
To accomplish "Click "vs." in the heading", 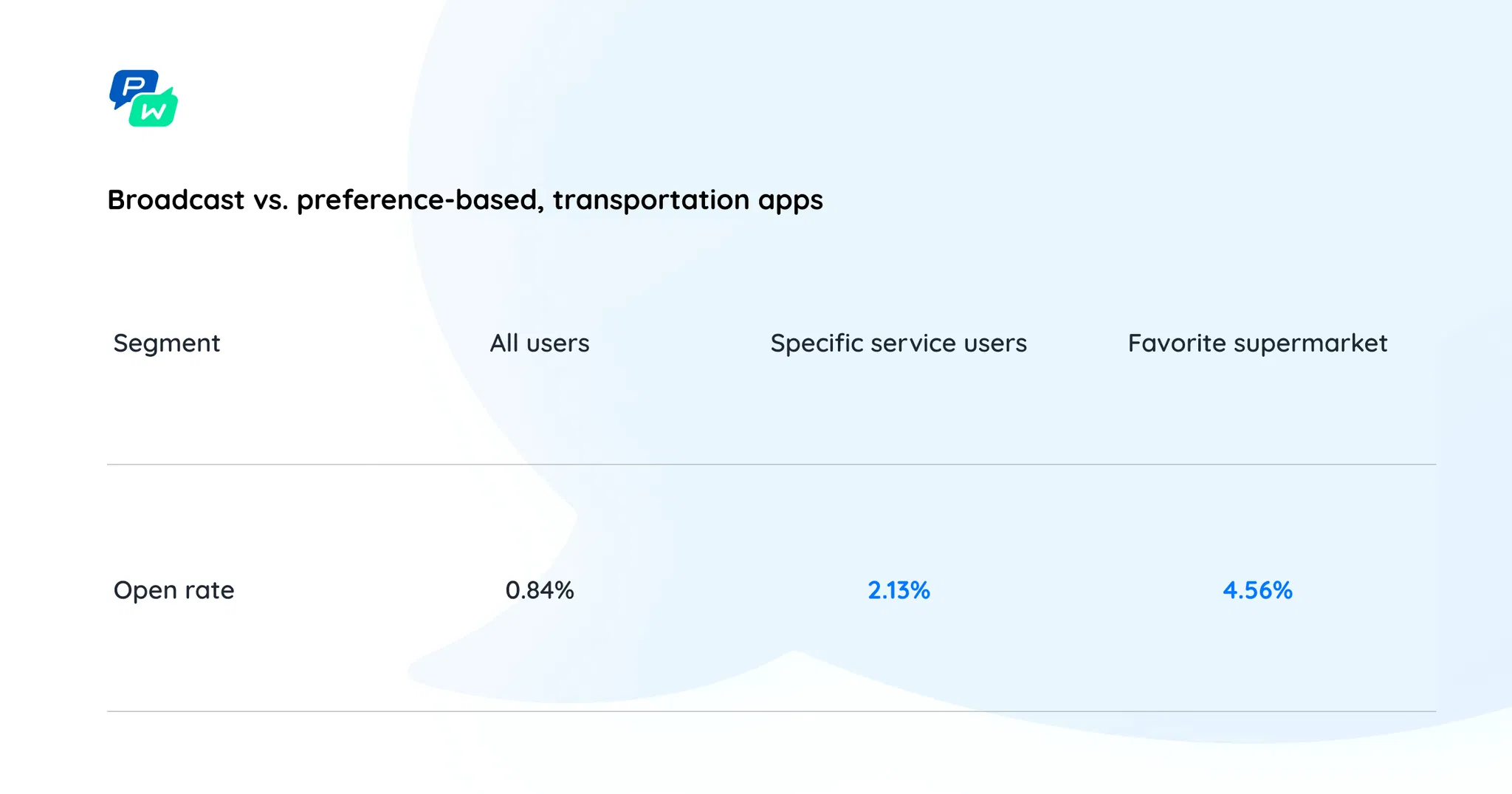I will [x=270, y=200].
